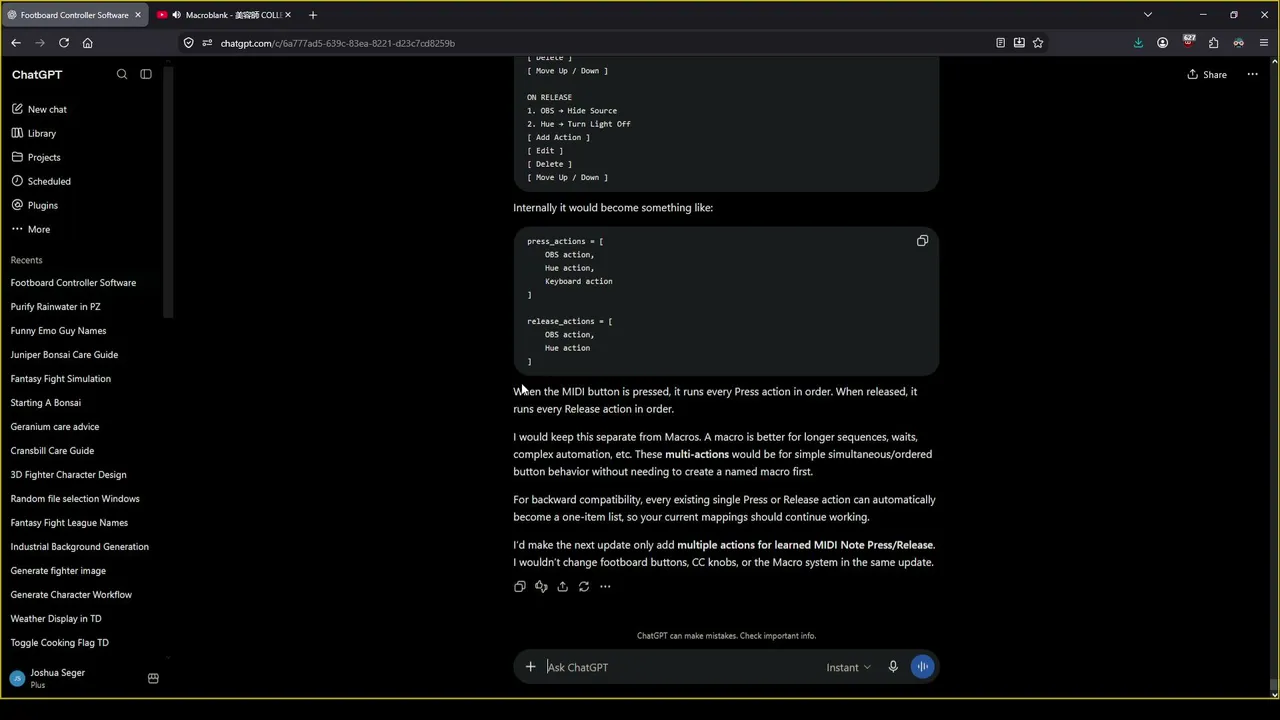The width and height of the screenshot is (1280, 720).
Task: Switch to Macroblank YouTube tab
Action: [x=224, y=15]
